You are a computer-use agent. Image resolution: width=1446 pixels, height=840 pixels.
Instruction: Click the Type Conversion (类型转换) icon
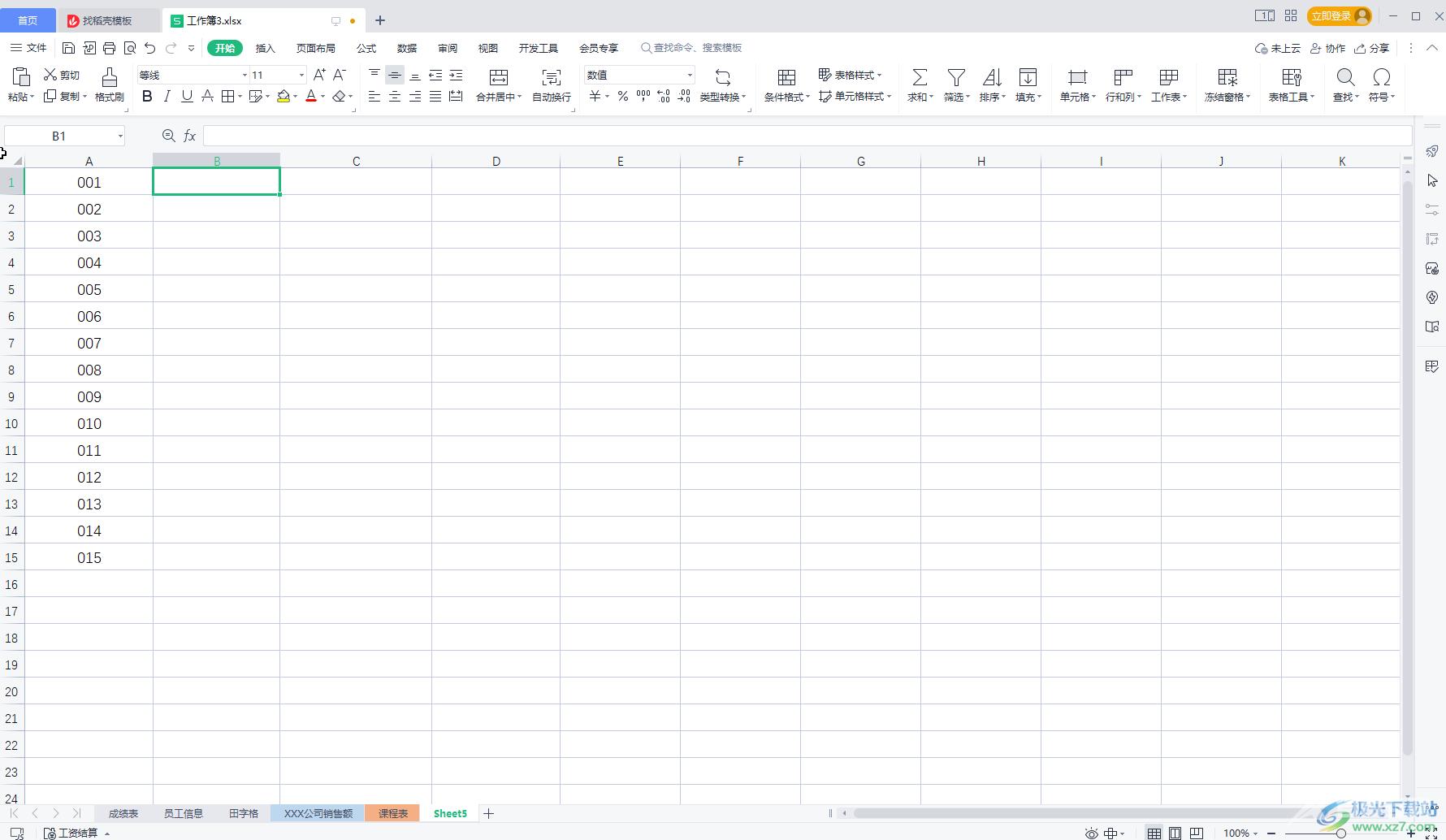[722, 77]
